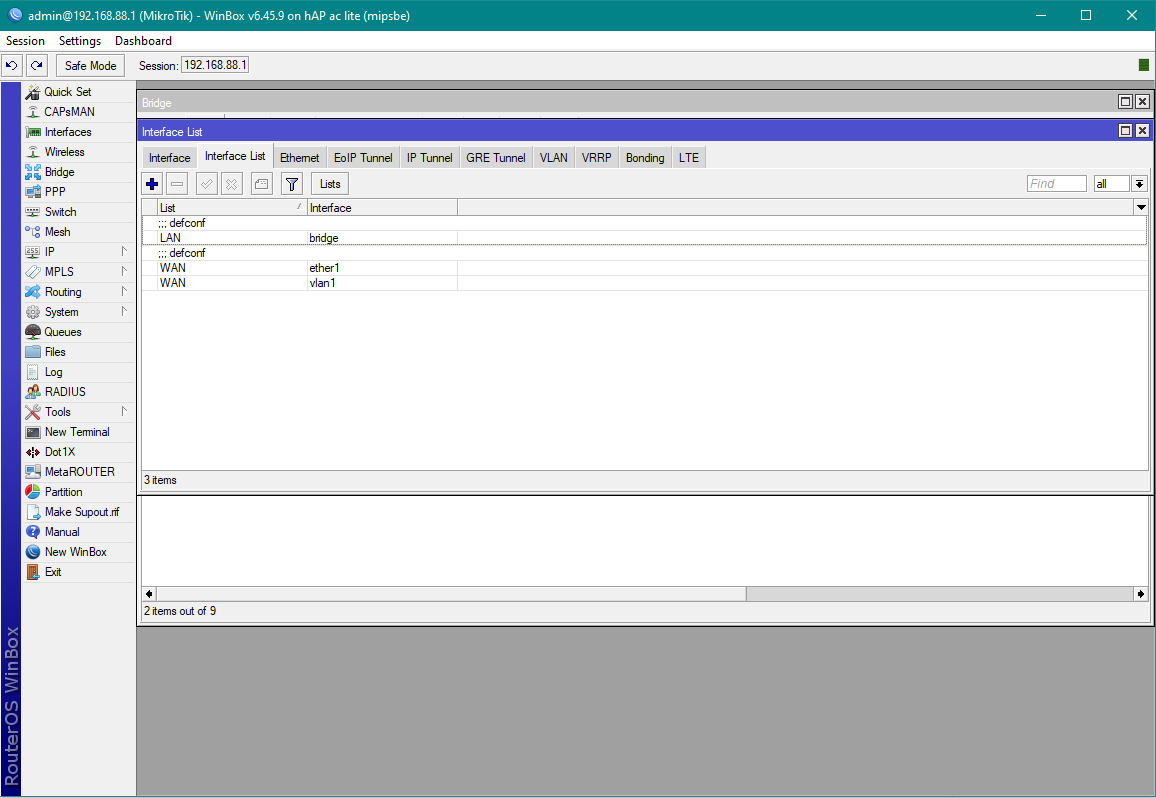The width and height of the screenshot is (1156, 798).
Task: Open the column selector dropdown arrow
Action: tap(1141, 208)
